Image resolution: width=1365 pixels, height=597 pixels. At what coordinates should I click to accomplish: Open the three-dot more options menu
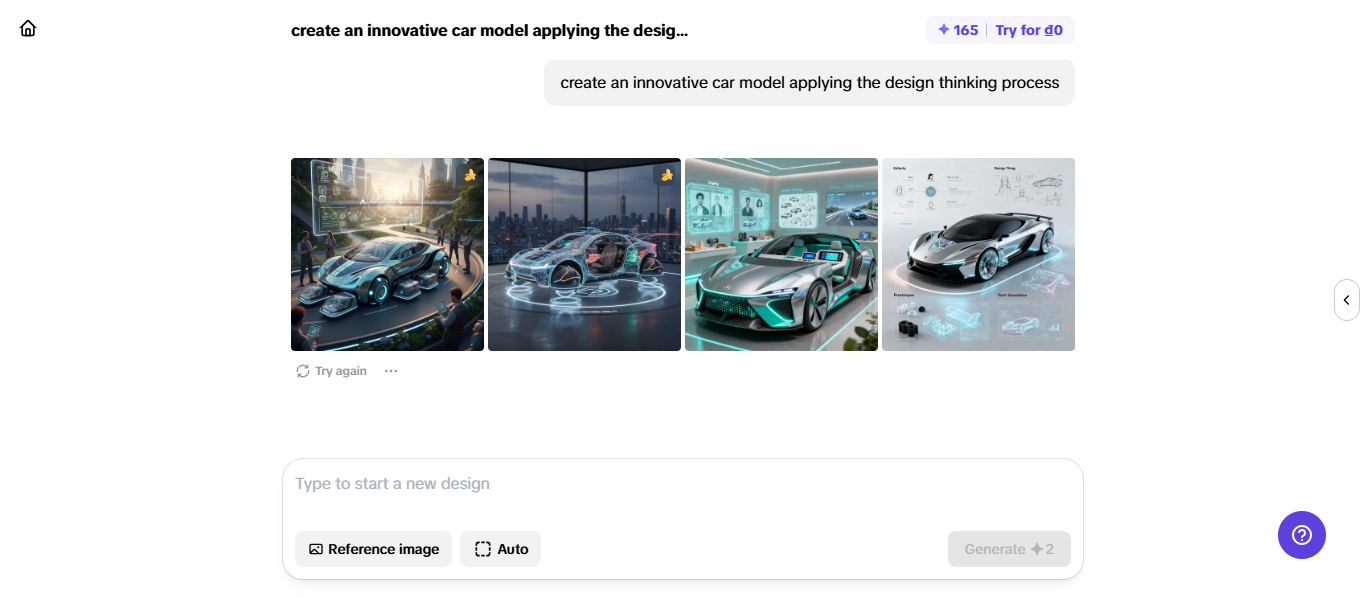(x=391, y=371)
